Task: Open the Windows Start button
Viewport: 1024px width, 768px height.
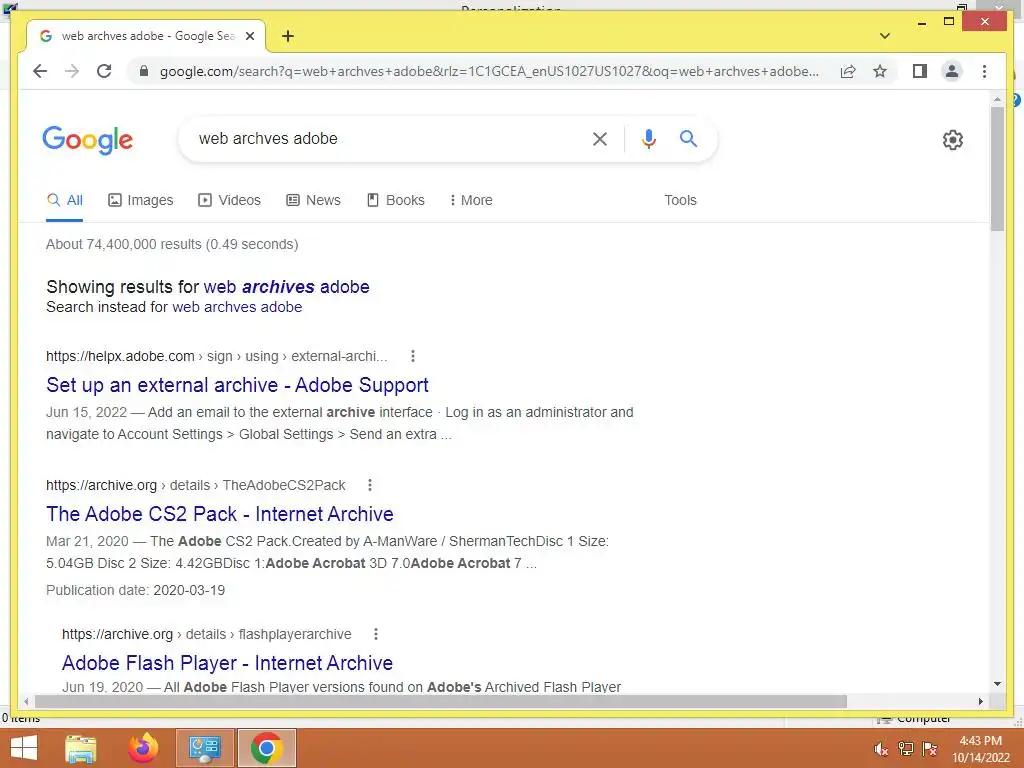Action: pos(24,748)
